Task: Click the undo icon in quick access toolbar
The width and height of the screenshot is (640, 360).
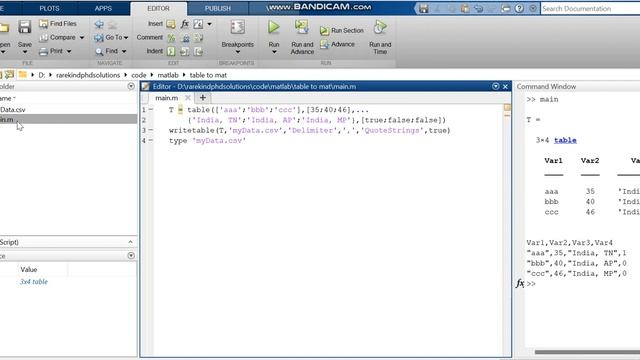Action: tap(479, 9)
